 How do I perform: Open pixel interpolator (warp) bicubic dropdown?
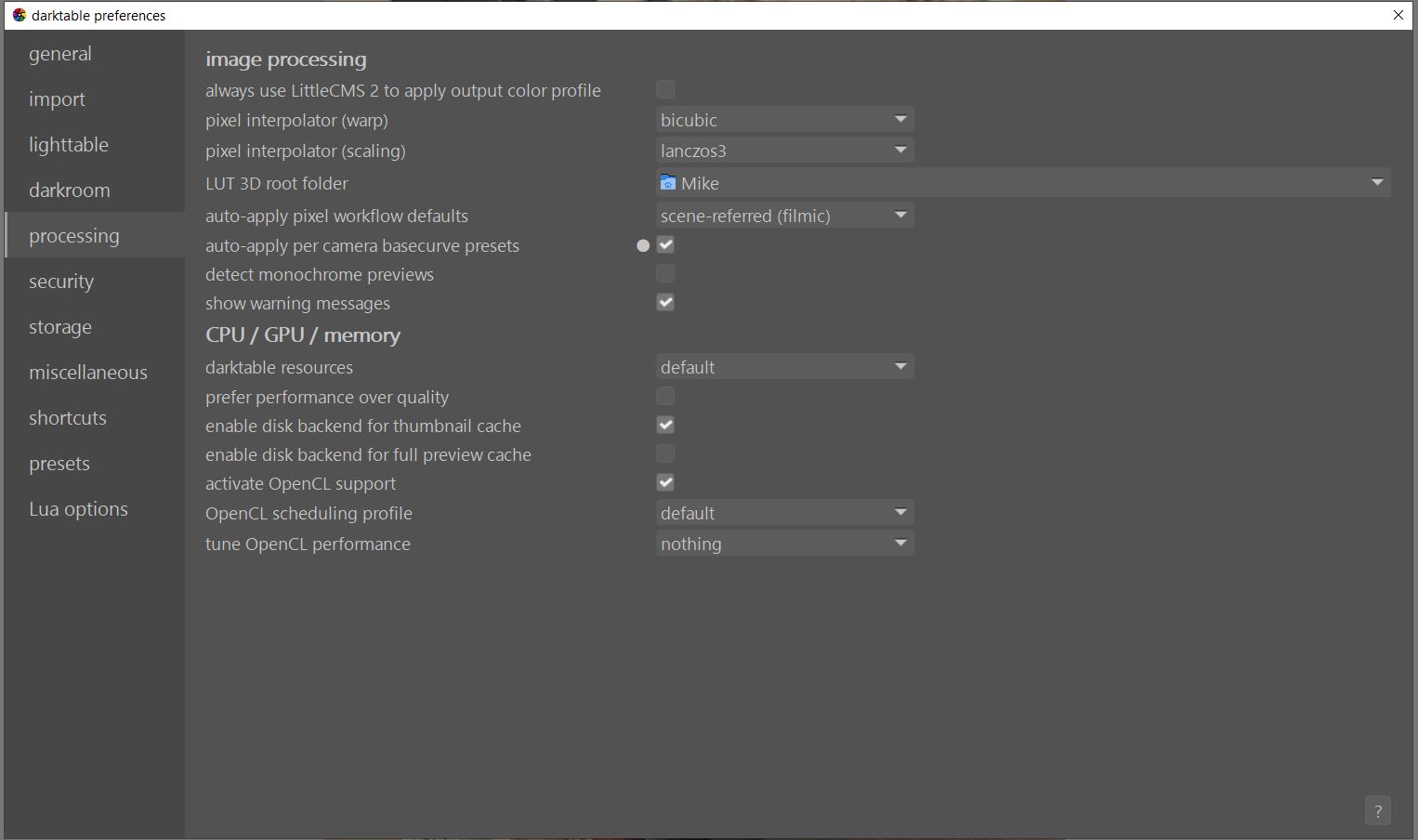pyautogui.click(x=784, y=120)
